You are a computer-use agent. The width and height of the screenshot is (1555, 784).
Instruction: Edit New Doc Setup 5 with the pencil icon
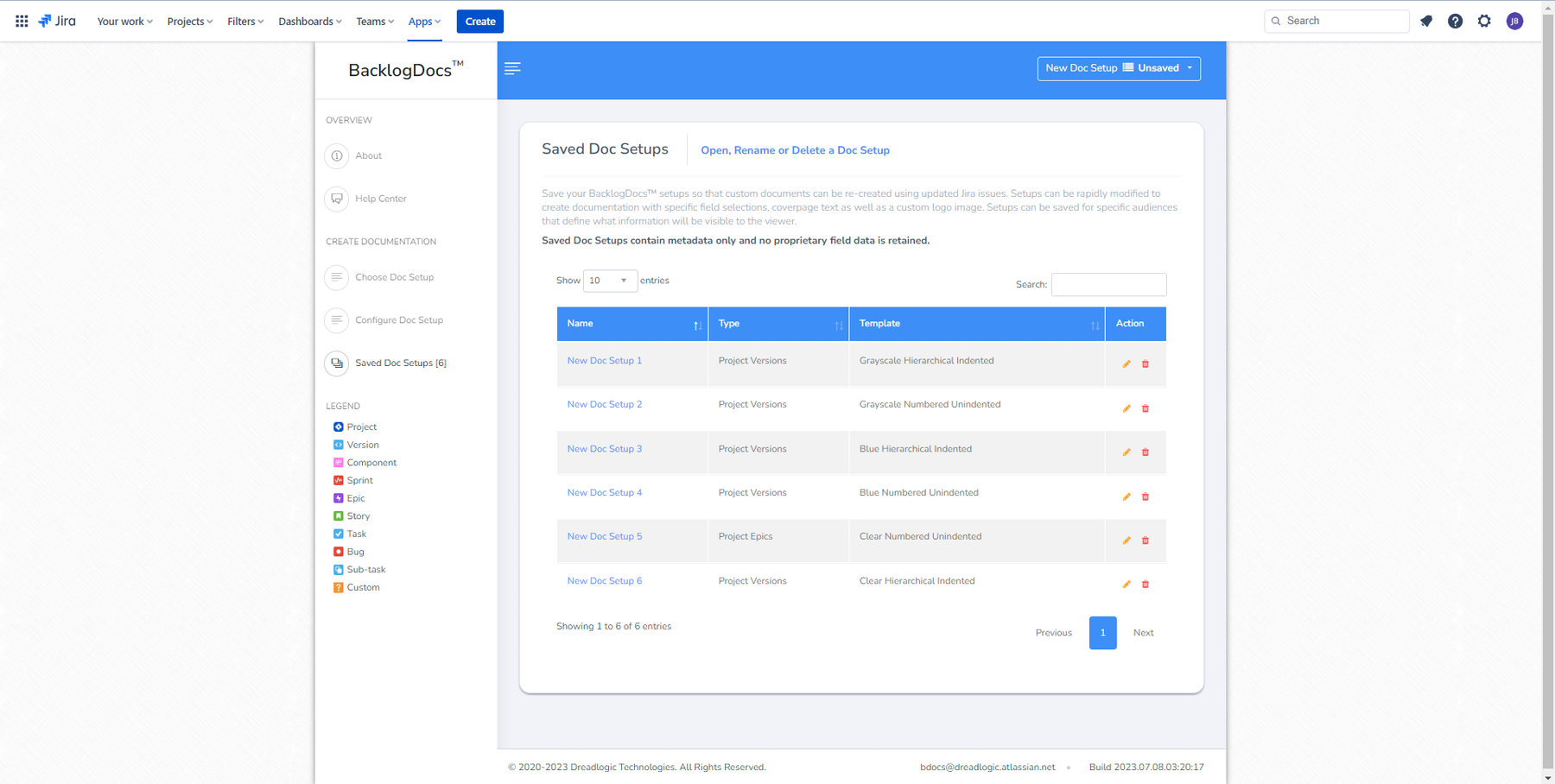point(1127,541)
